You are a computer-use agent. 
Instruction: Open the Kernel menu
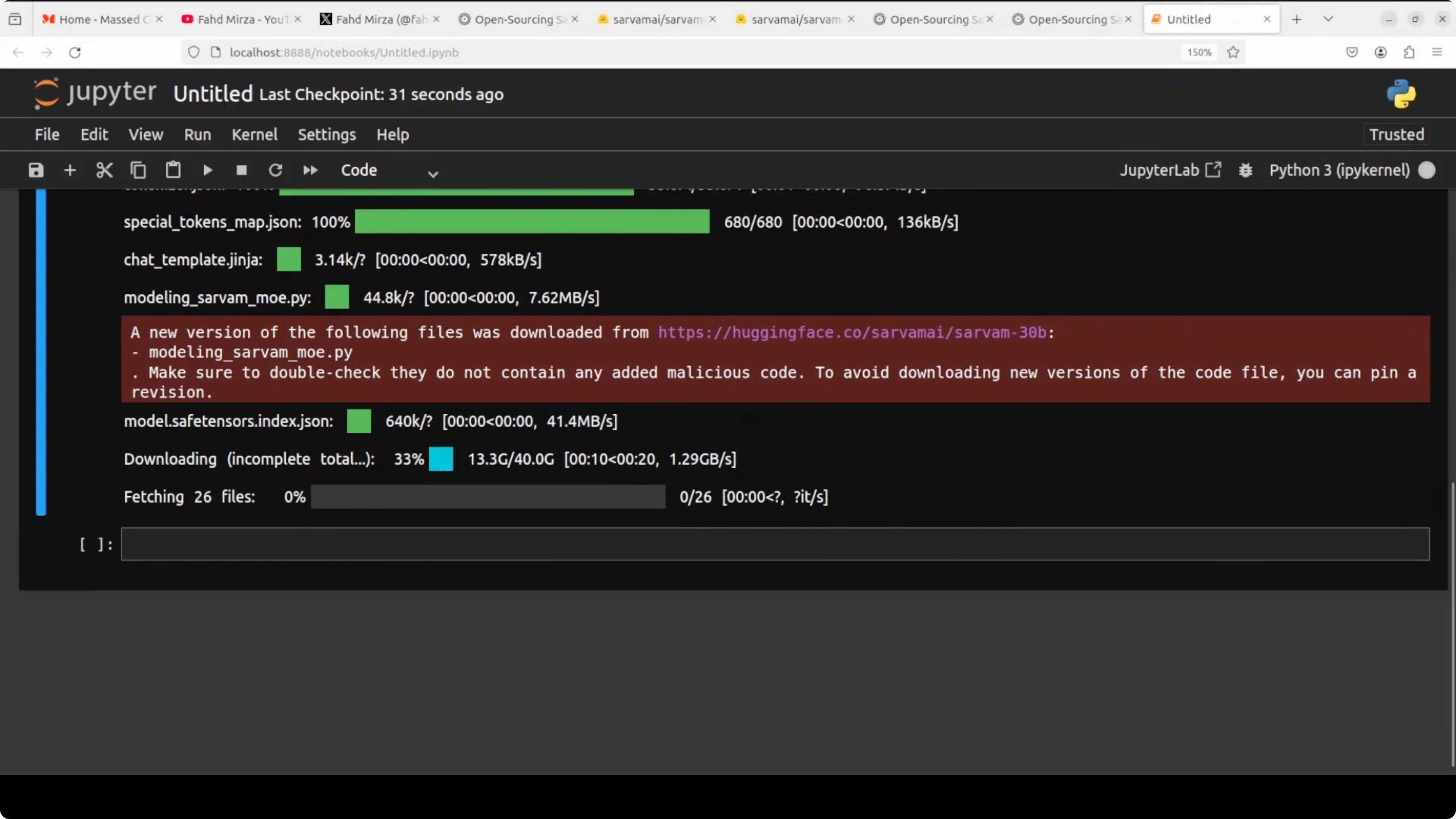point(254,135)
